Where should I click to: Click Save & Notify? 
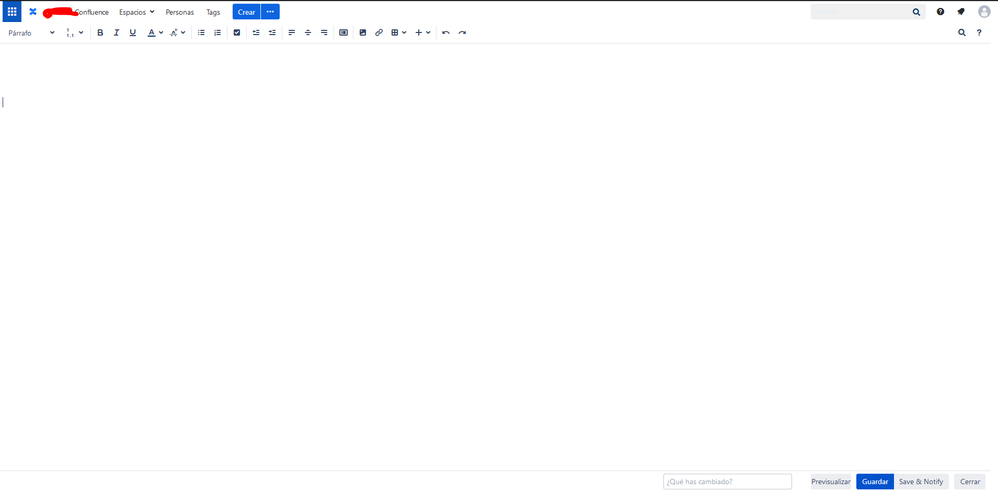[921, 481]
